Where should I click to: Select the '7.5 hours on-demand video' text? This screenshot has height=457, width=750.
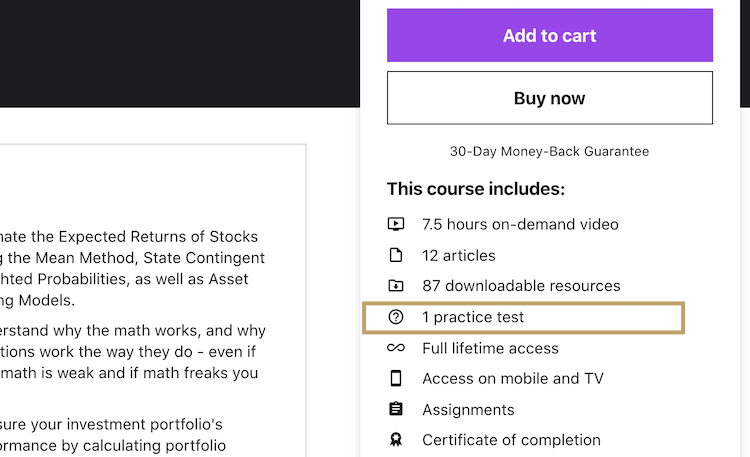click(x=520, y=224)
